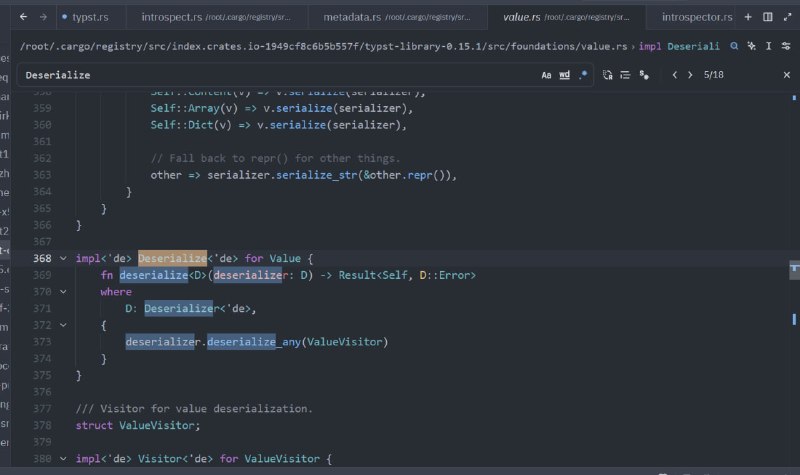Collapse the impl Deserialize block at line 368
This screenshot has width=800, height=475.
pyautogui.click(x=63, y=258)
